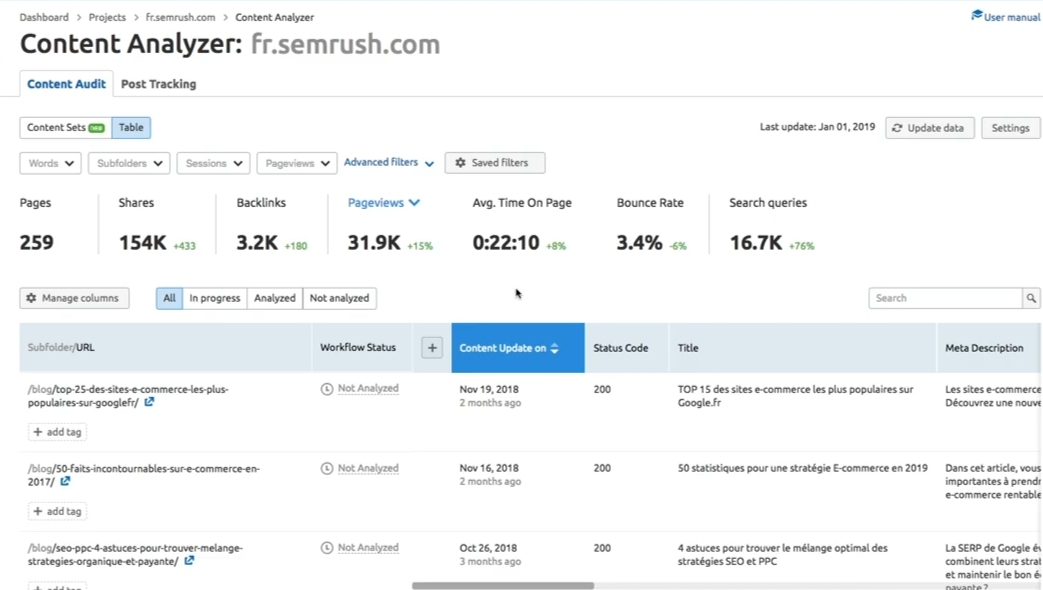
Task: Show All pages filter
Action: click(x=169, y=298)
